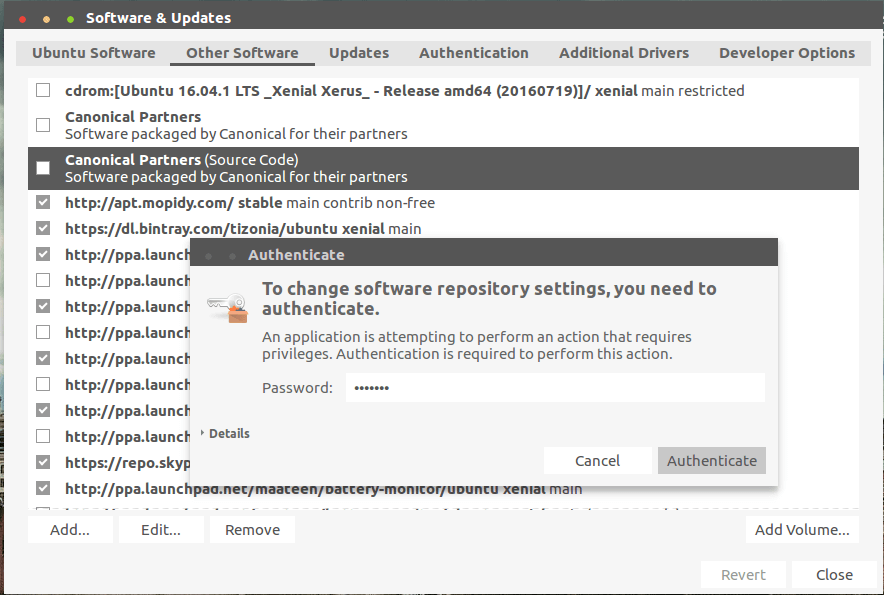Switch to the Updates tab
This screenshot has width=884, height=595.
[359, 53]
